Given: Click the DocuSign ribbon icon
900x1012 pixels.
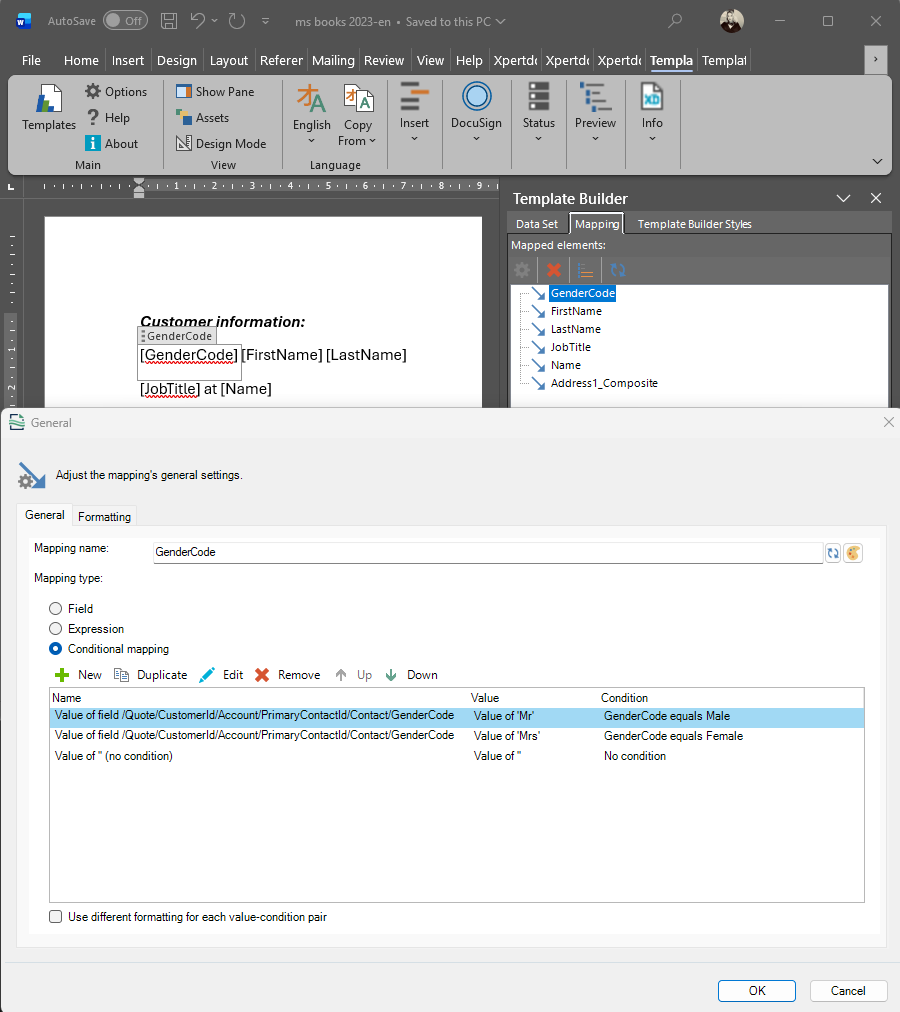Looking at the screenshot, I should tap(476, 97).
